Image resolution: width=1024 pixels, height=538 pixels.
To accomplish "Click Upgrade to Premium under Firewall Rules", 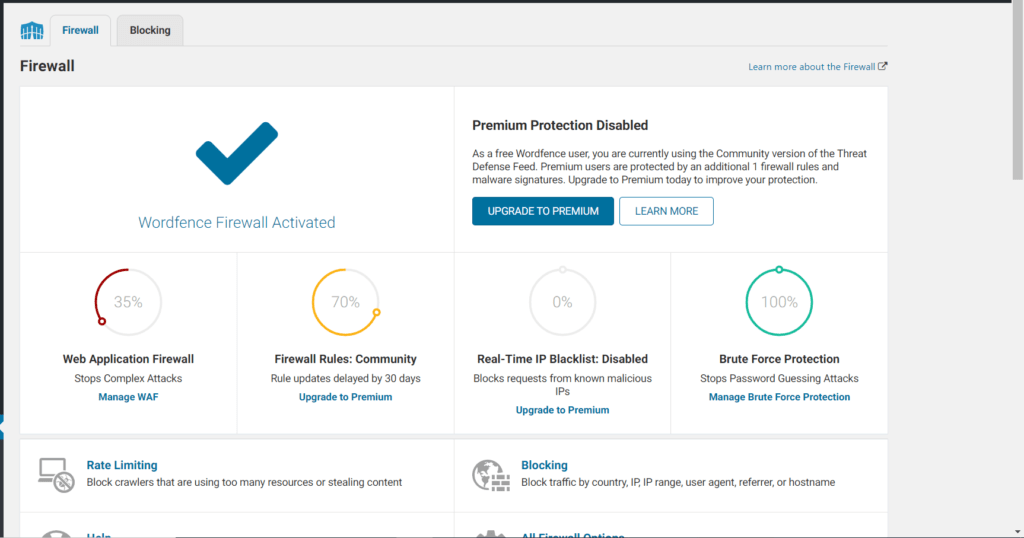I will coord(345,397).
